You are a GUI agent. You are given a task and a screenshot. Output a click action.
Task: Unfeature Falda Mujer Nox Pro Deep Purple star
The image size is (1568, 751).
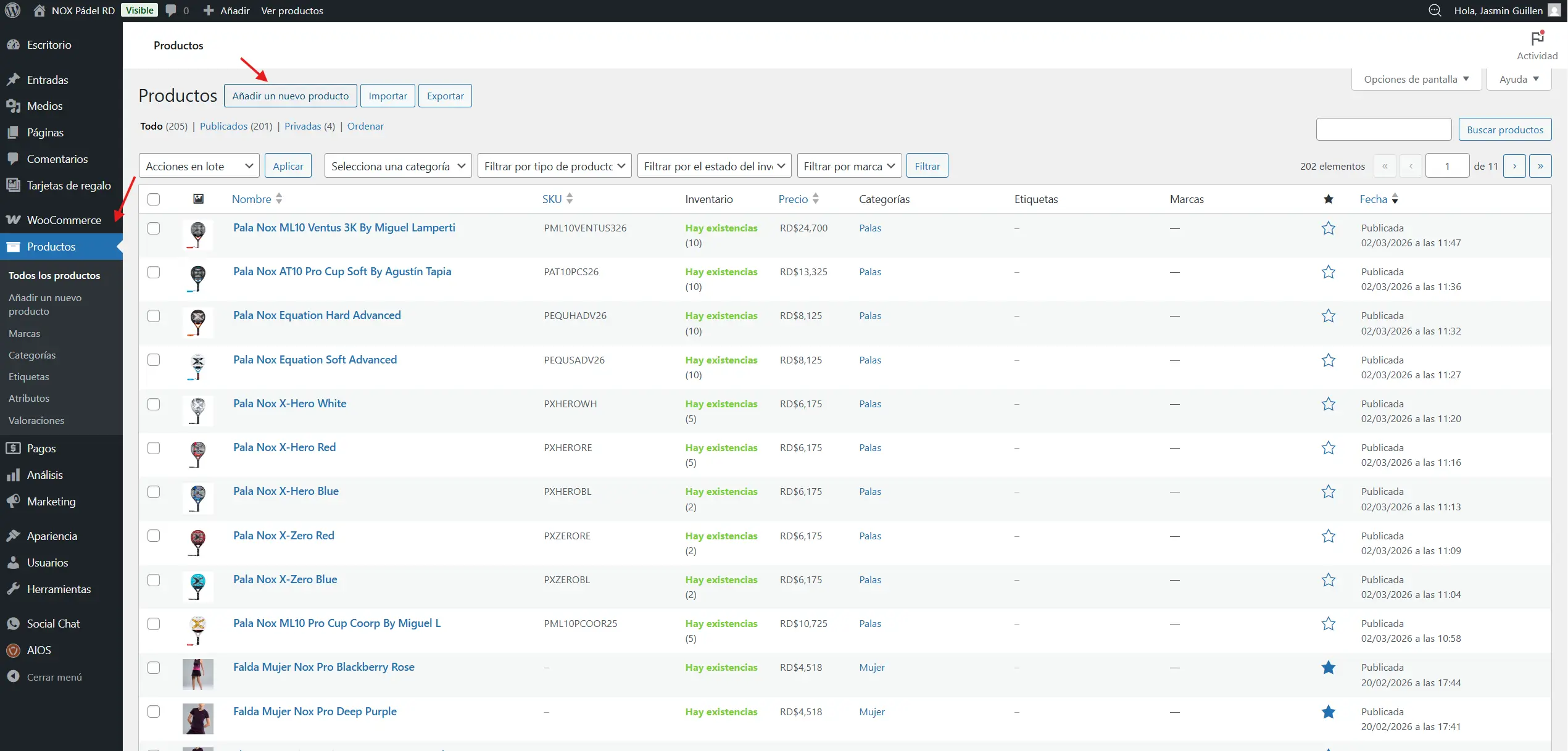click(x=1328, y=712)
